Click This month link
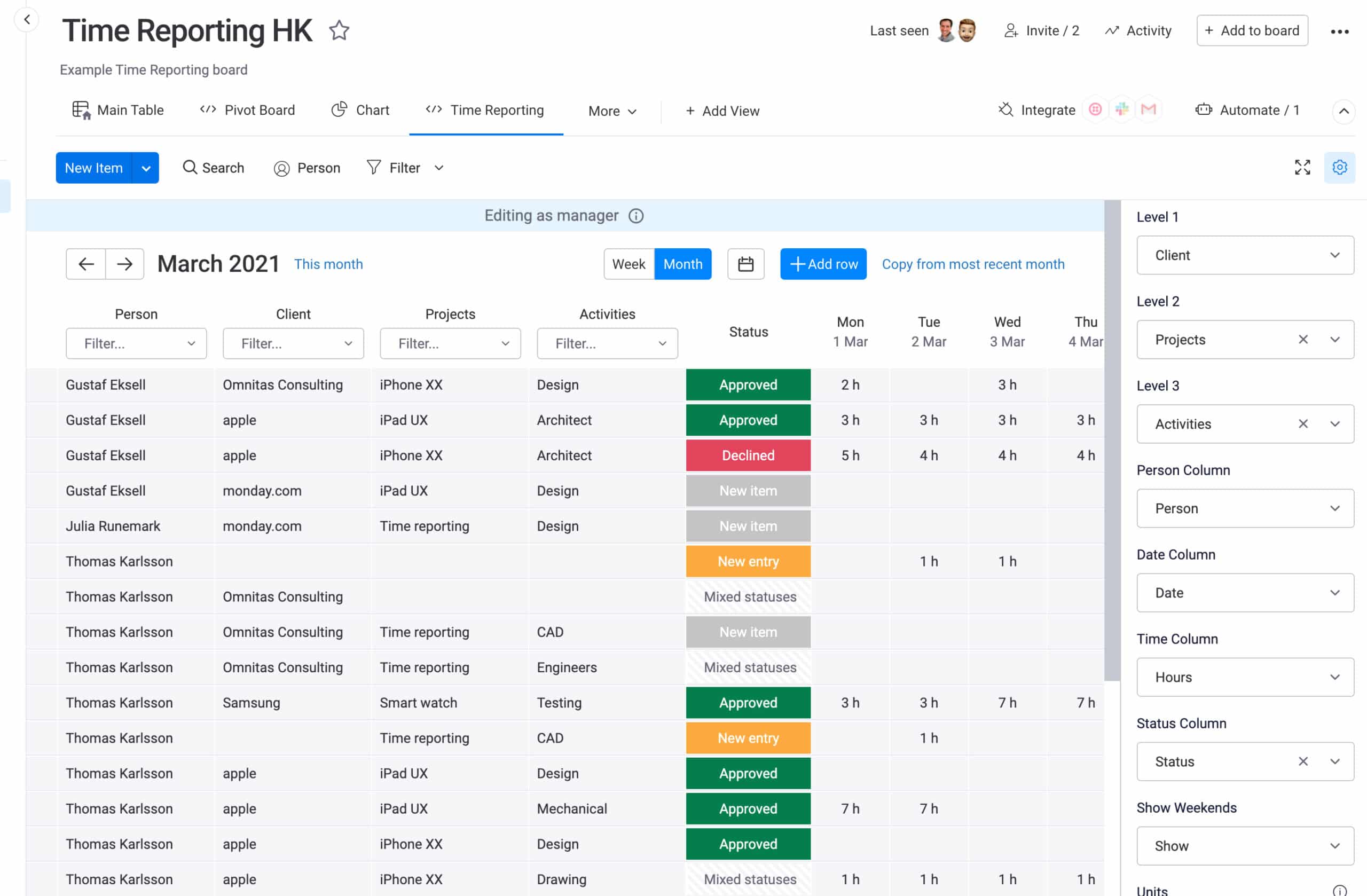Viewport: 1367px width, 896px height. point(328,264)
